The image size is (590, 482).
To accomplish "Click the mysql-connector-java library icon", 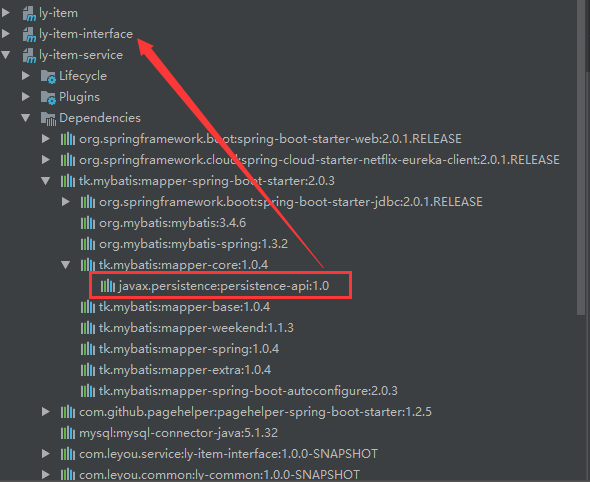I will pyautogui.click(x=68, y=433).
